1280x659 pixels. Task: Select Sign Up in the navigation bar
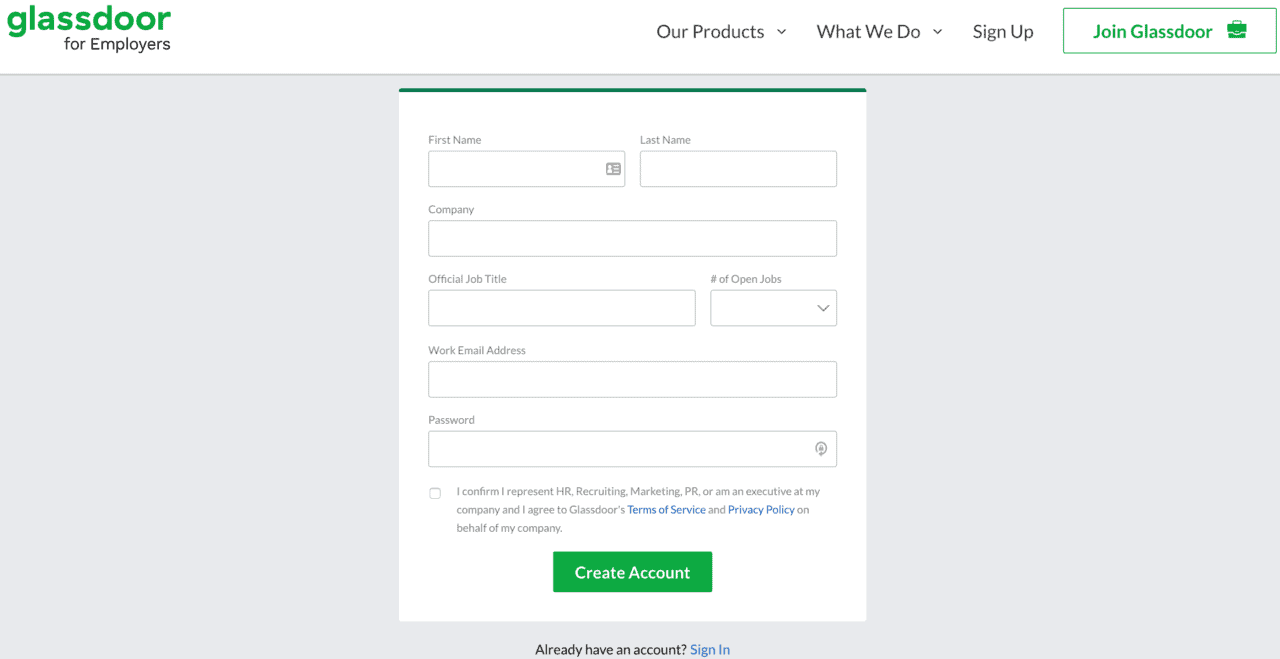click(x=1003, y=31)
